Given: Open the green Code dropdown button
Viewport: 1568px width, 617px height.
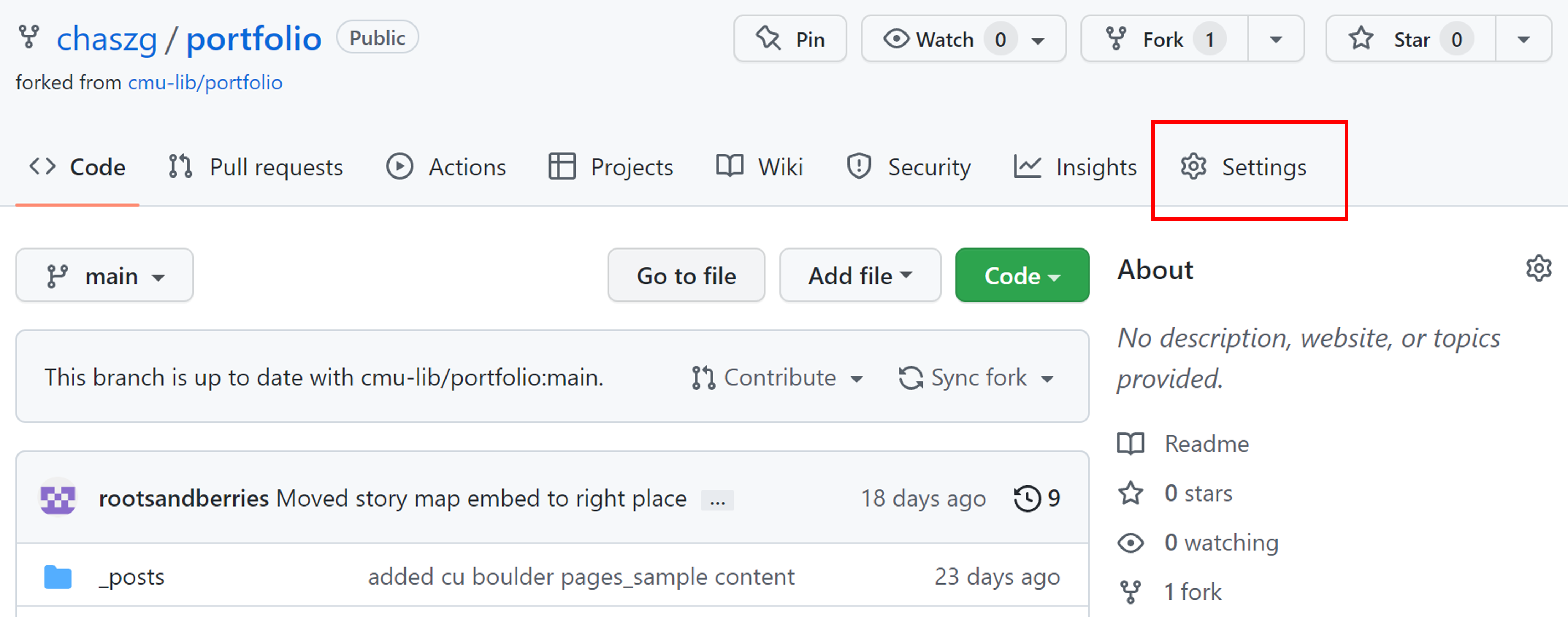Looking at the screenshot, I should tap(1022, 275).
